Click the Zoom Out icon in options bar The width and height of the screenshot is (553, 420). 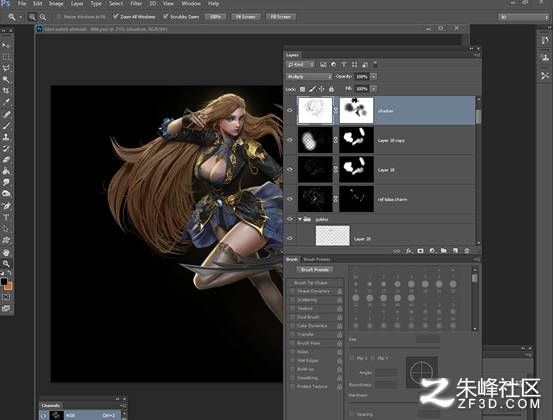(43, 17)
